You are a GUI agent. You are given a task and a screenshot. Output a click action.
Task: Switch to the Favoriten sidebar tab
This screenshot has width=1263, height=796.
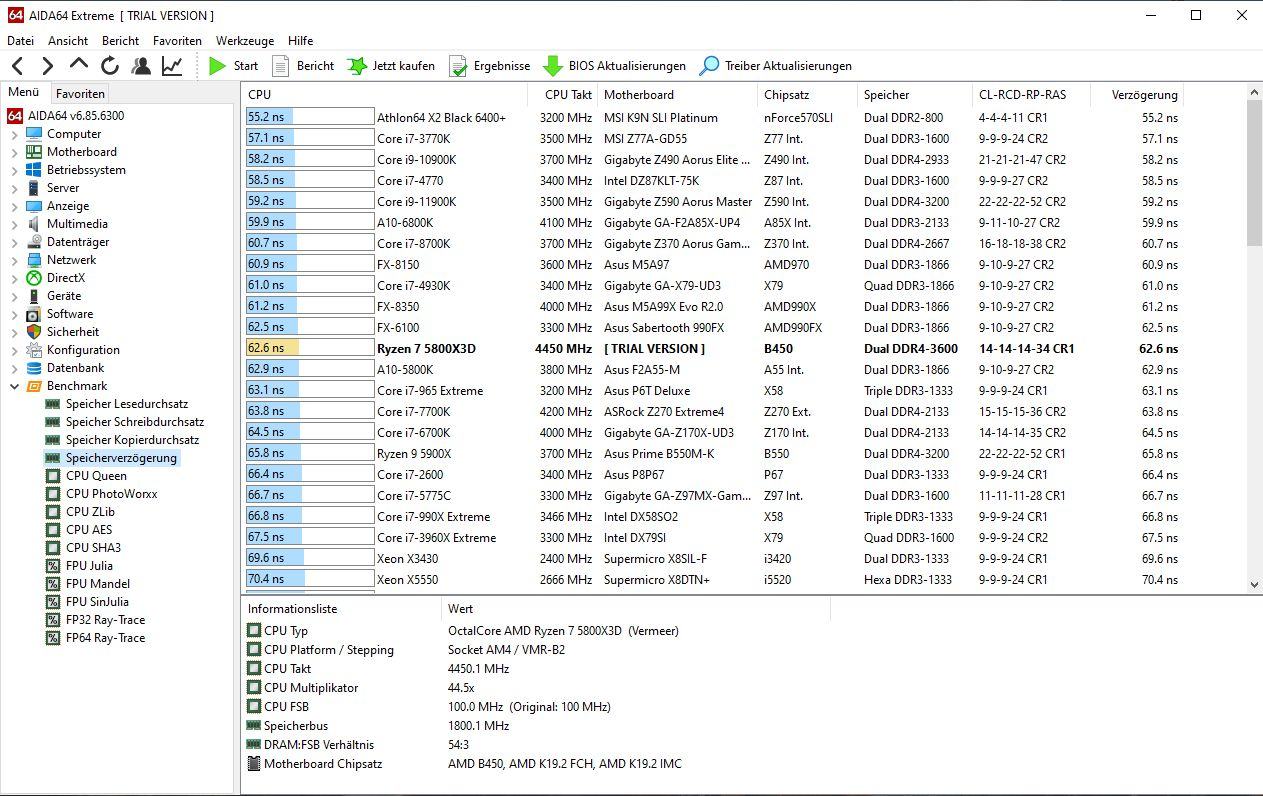80,94
